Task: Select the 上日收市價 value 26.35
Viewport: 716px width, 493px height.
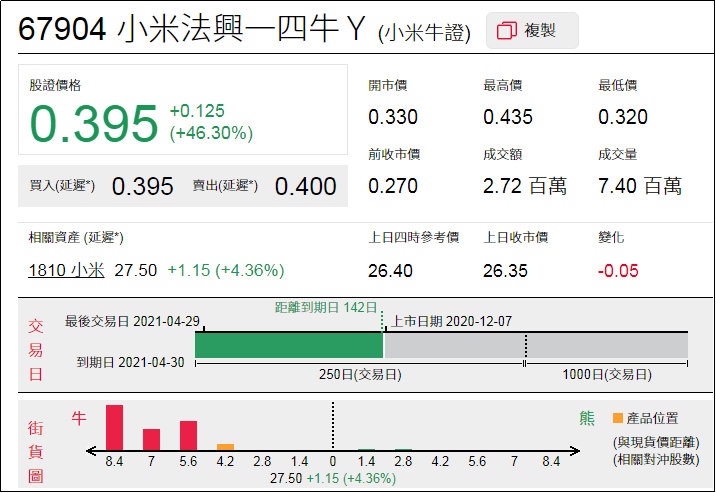Action: click(x=505, y=271)
